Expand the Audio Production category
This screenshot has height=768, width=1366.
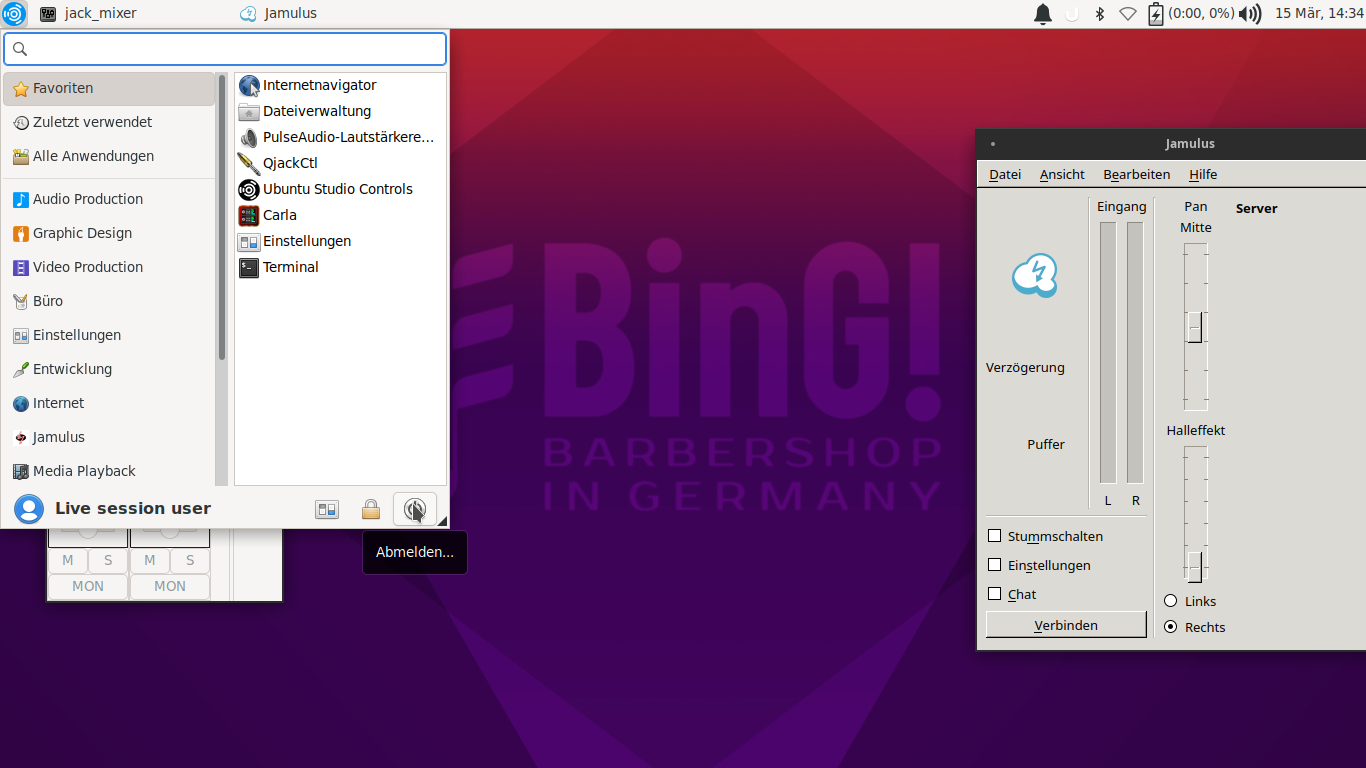(x=88, y=199)
